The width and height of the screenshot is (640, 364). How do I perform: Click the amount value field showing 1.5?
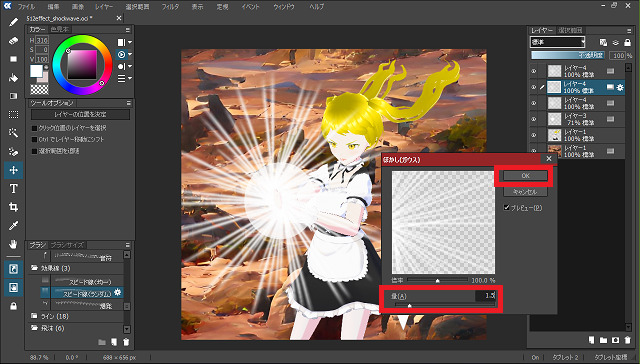click(x=485, y=295)
